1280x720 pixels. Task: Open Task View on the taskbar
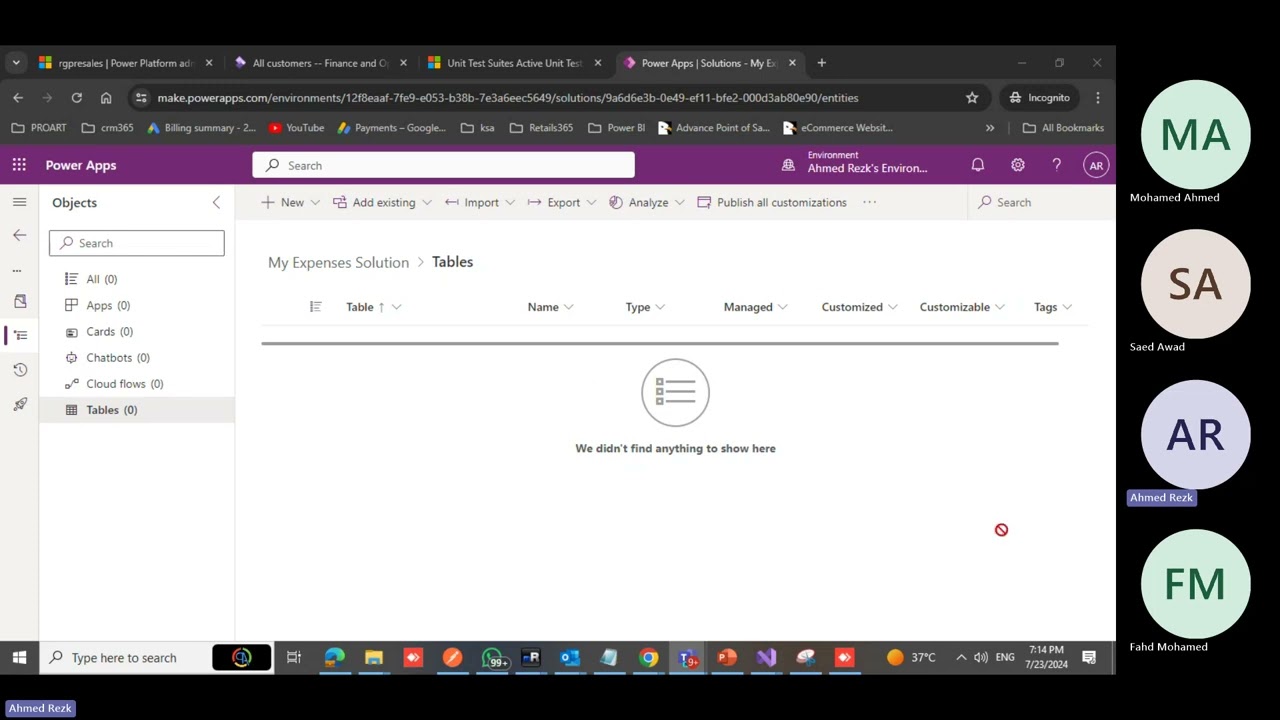tap(294, 657)
